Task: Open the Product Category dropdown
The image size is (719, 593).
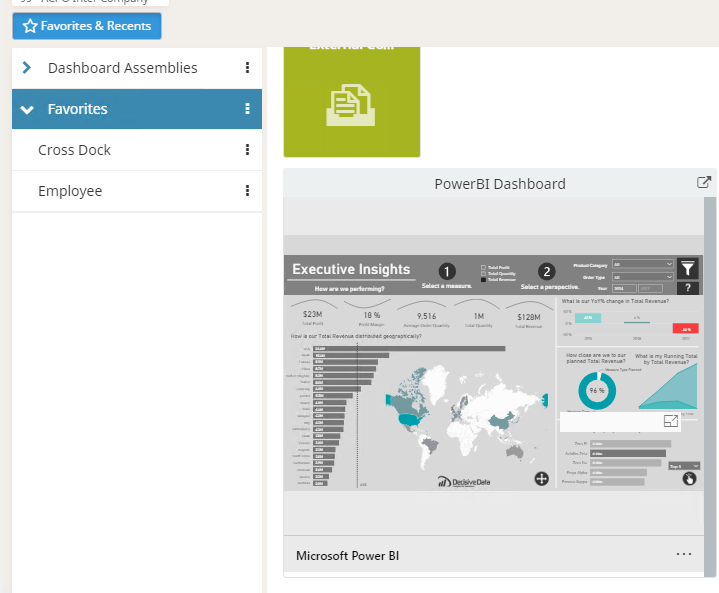Action: (x=642, y=264)
